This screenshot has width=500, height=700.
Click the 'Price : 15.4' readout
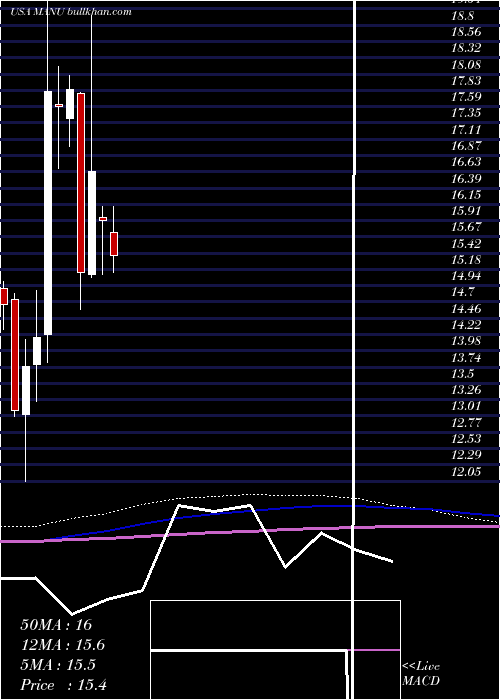pyautogui.click(x=63, y=685)
